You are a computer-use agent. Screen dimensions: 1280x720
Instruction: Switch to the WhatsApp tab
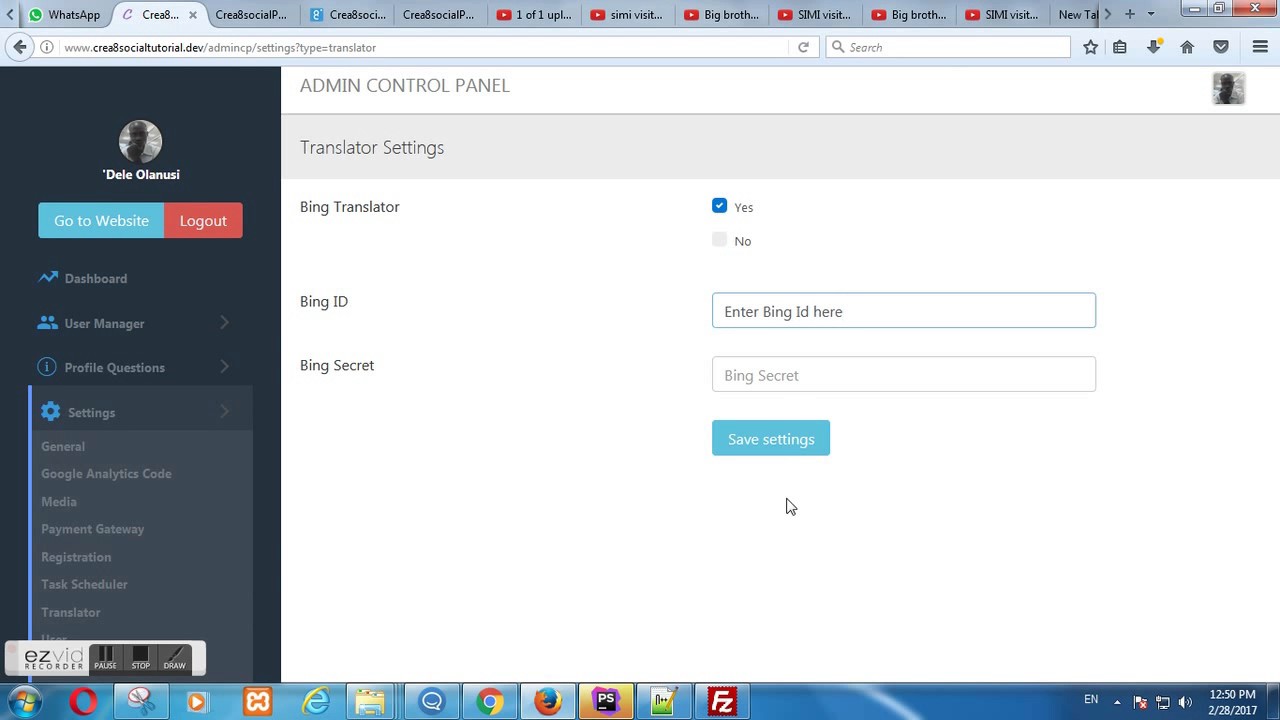coord(65,14)
